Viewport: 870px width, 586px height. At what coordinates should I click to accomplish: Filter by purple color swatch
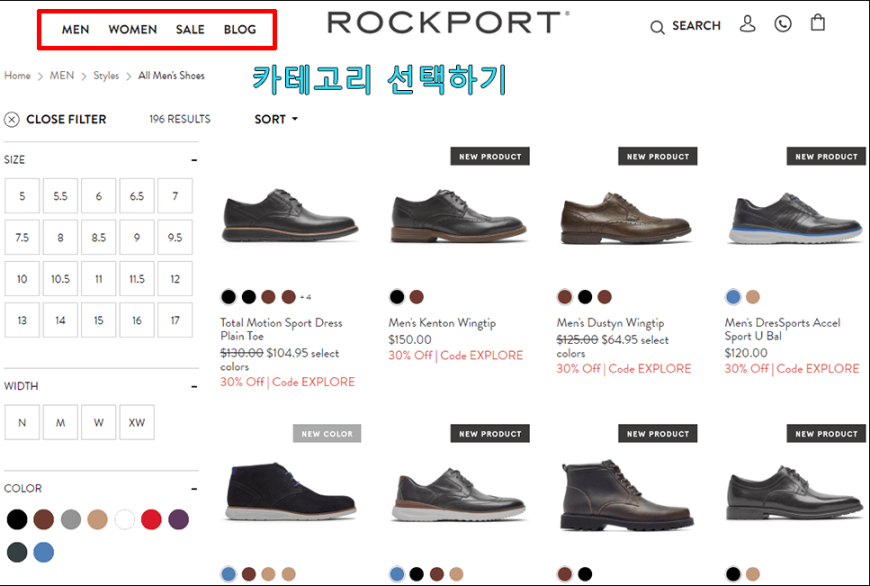click(178, 519)
